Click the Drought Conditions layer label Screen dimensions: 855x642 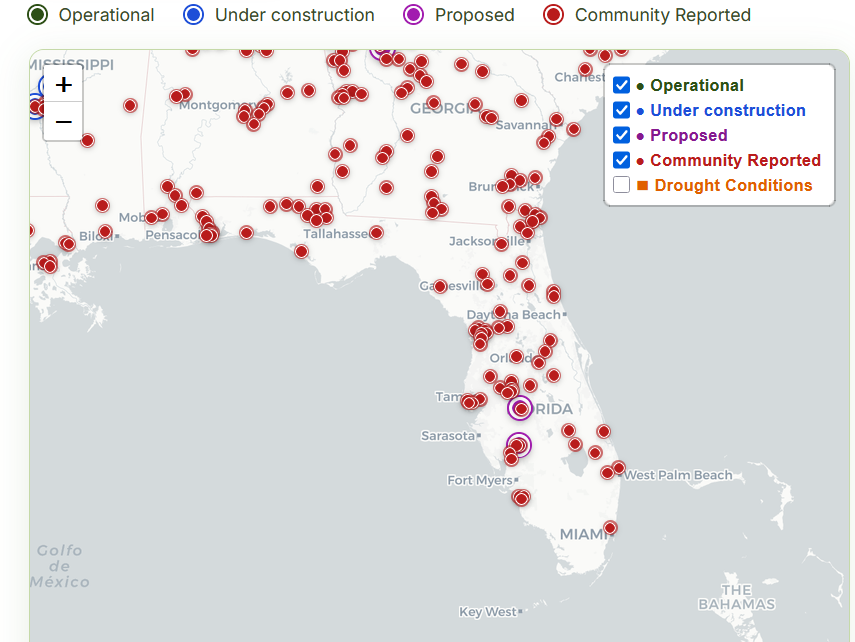click(733, 185)
